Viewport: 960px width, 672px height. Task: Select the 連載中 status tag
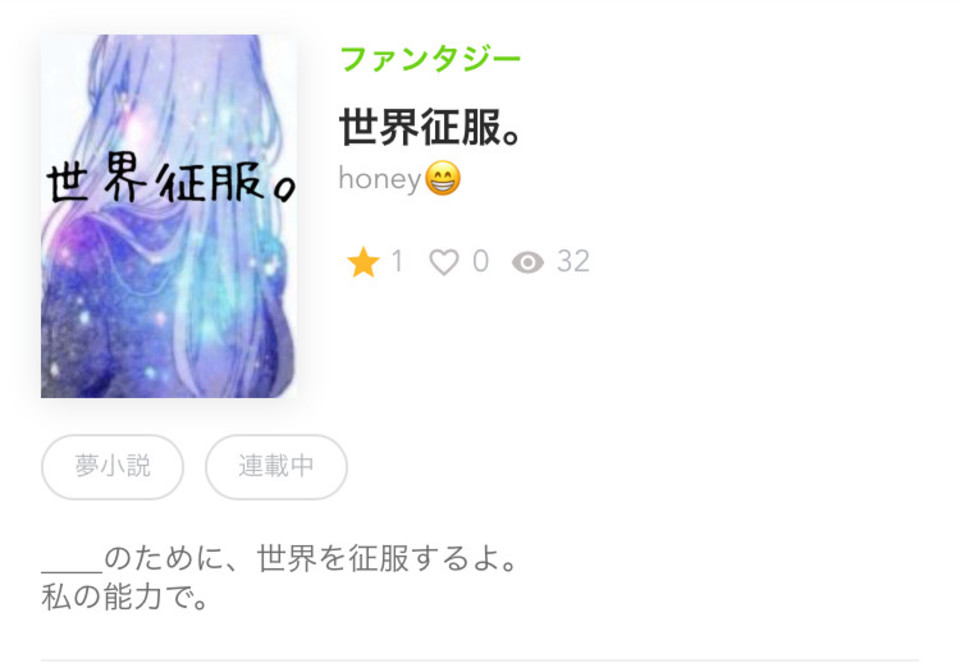[276, 466]
